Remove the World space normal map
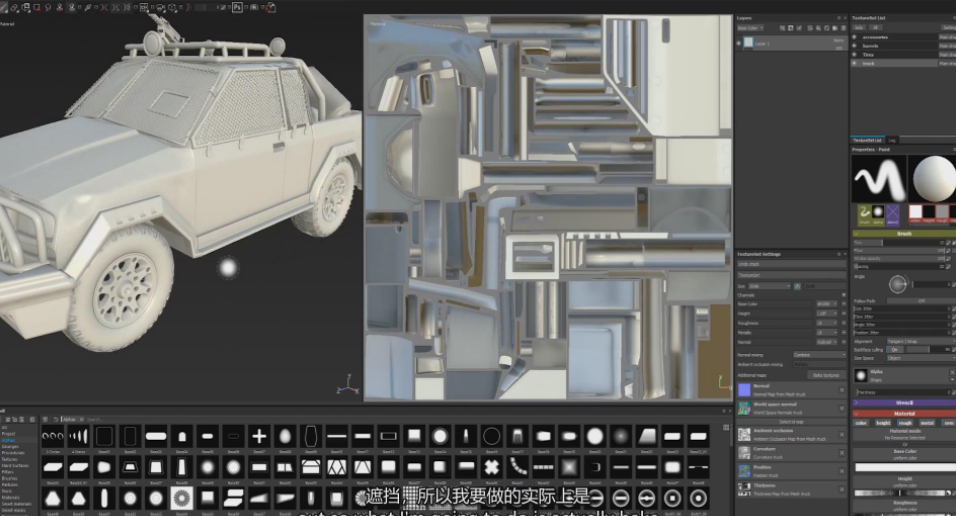The image size is (956, 516). 842,408
